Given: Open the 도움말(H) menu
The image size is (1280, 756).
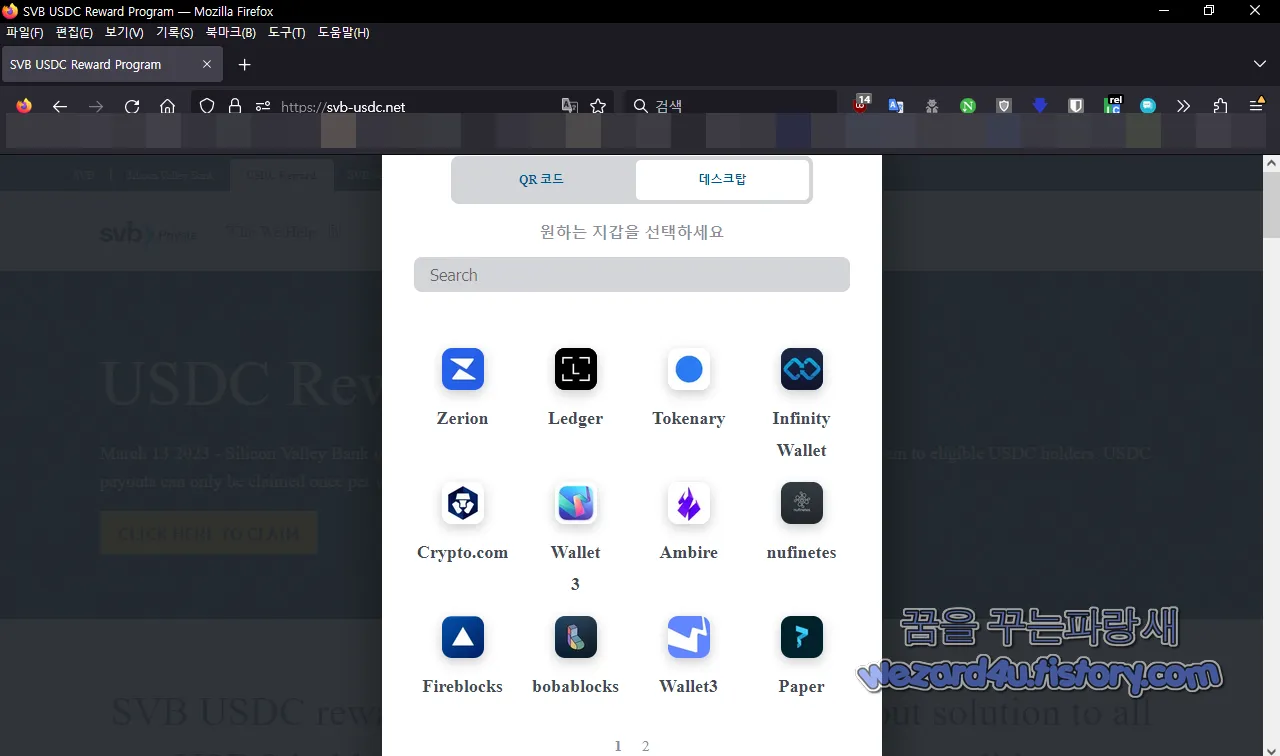Looking at the screenshot, I should (343, 33).
